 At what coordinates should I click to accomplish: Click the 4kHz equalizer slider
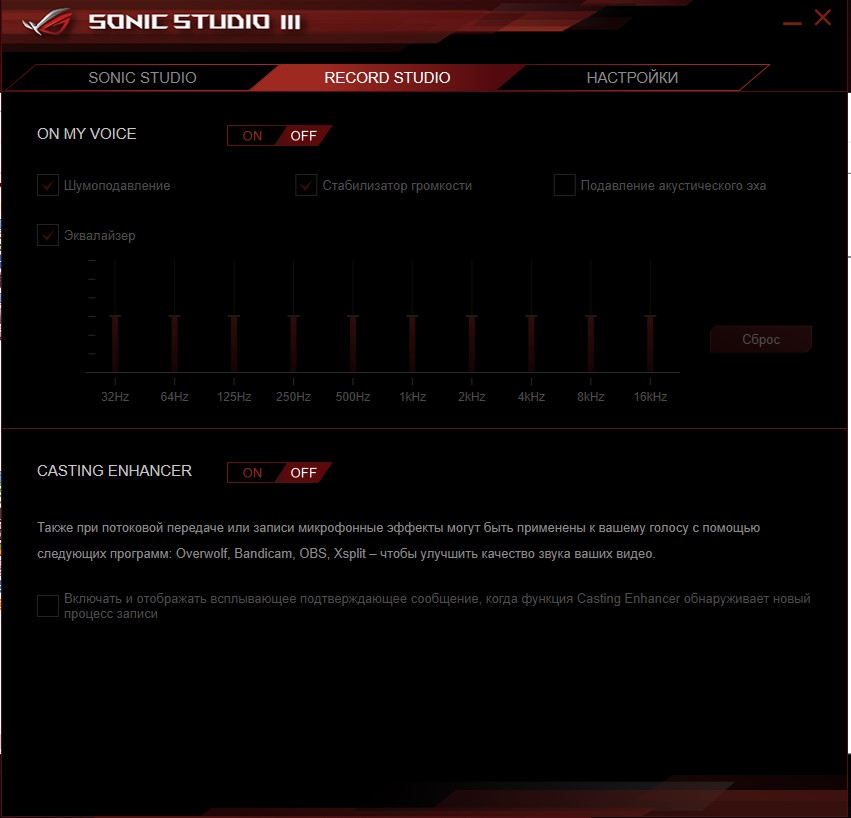click(531, 316)
